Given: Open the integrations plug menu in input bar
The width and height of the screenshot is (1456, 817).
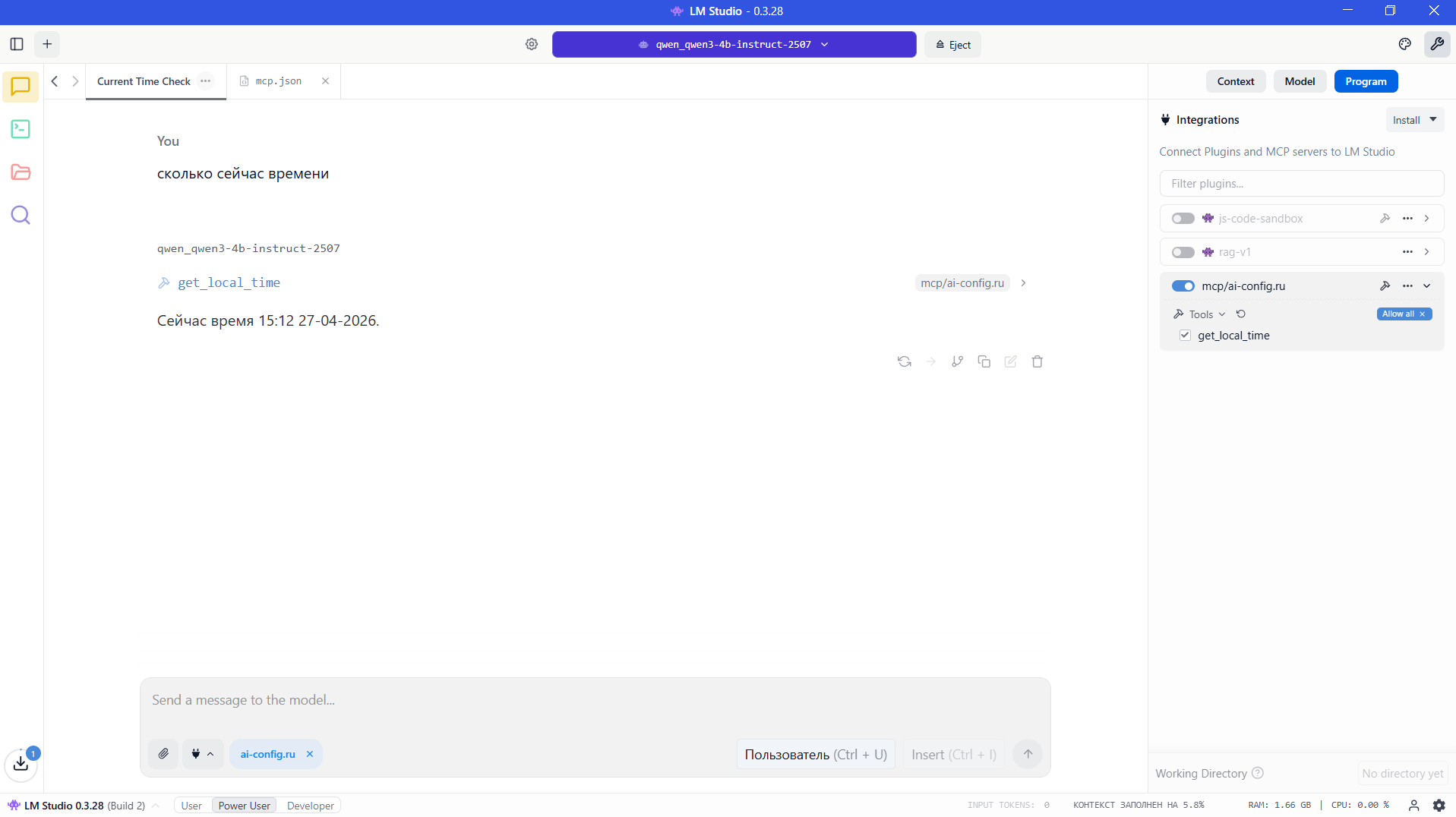Looking at the screenshot, I should pyautogui.click(x=203, y=754).
